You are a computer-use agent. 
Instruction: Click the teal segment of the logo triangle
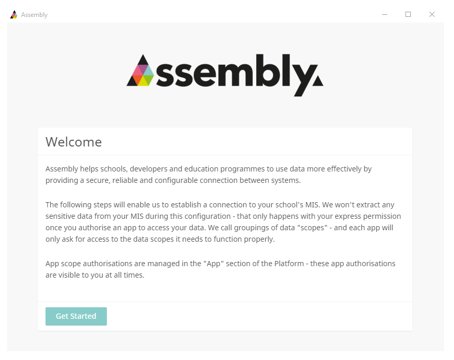(149, 72)
